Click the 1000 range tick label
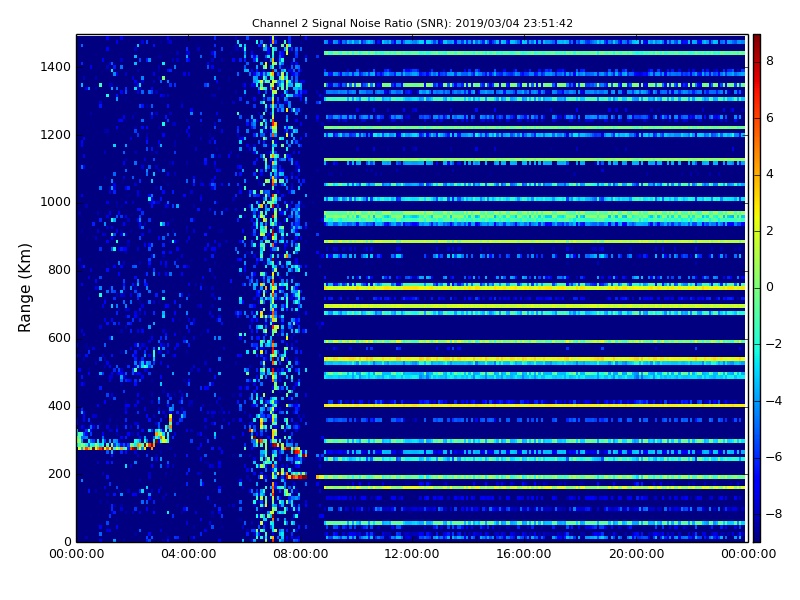Image resolution: width=800 pixels, height=600 pixels. (x=56, y=202)
